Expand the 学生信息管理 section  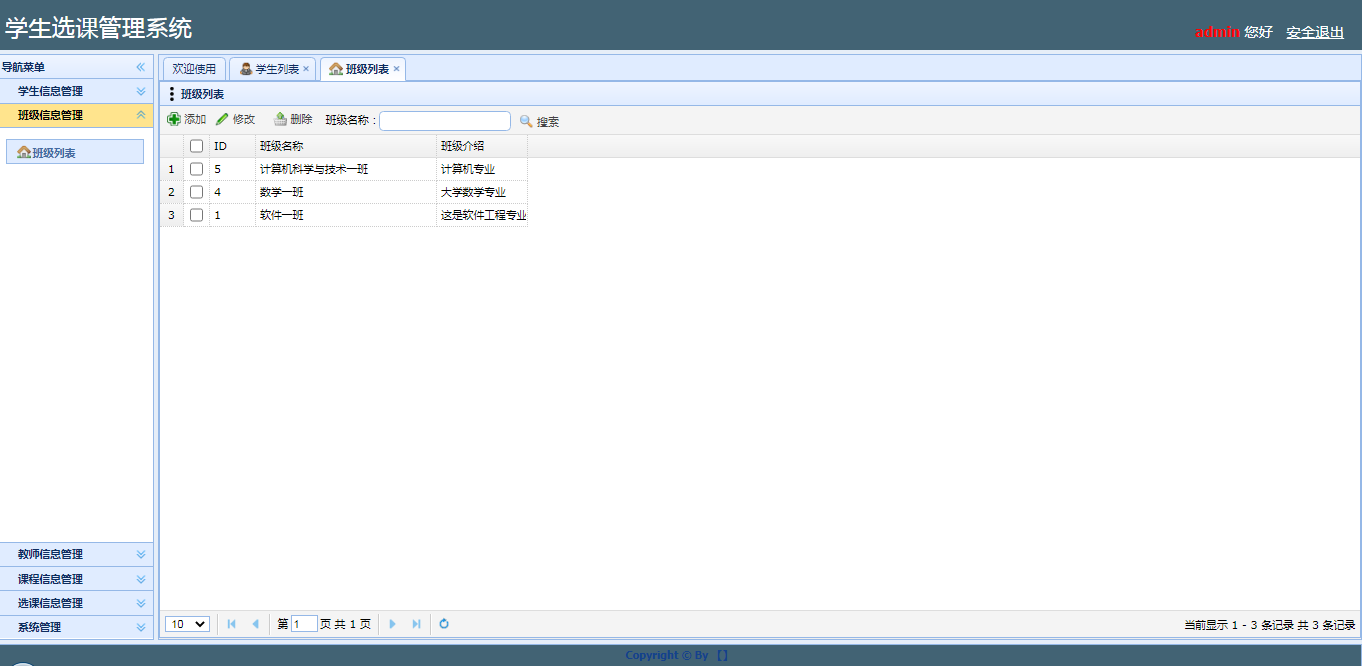(x=141, y=91)
